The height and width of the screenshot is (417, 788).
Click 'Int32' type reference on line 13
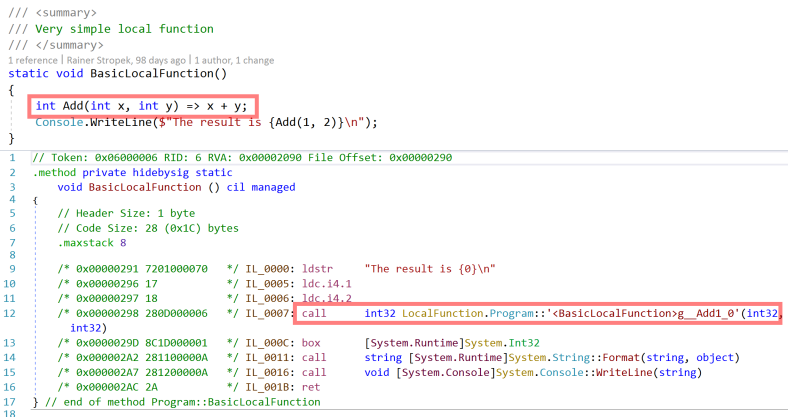click(x=524, y=343)
